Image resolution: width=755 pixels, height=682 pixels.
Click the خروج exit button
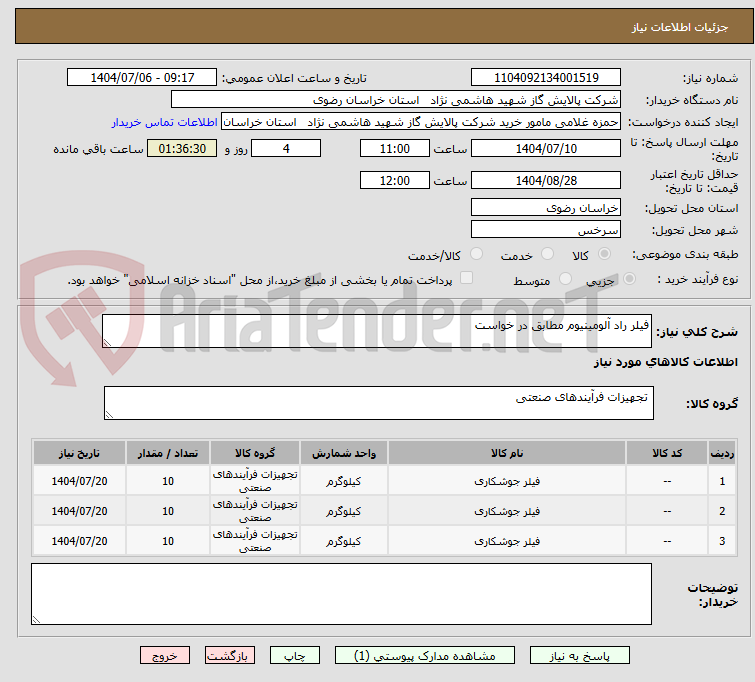[165, 656]
